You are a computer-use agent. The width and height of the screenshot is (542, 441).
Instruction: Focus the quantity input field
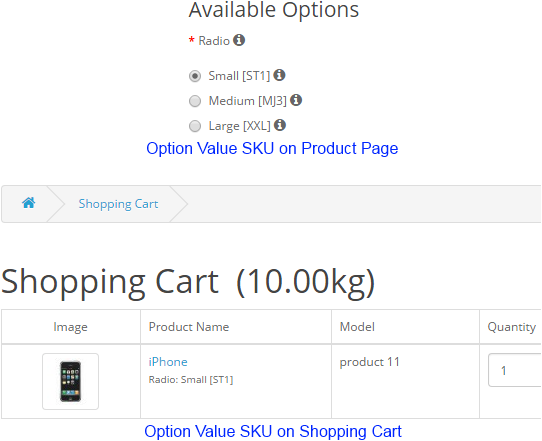[515, 370]
